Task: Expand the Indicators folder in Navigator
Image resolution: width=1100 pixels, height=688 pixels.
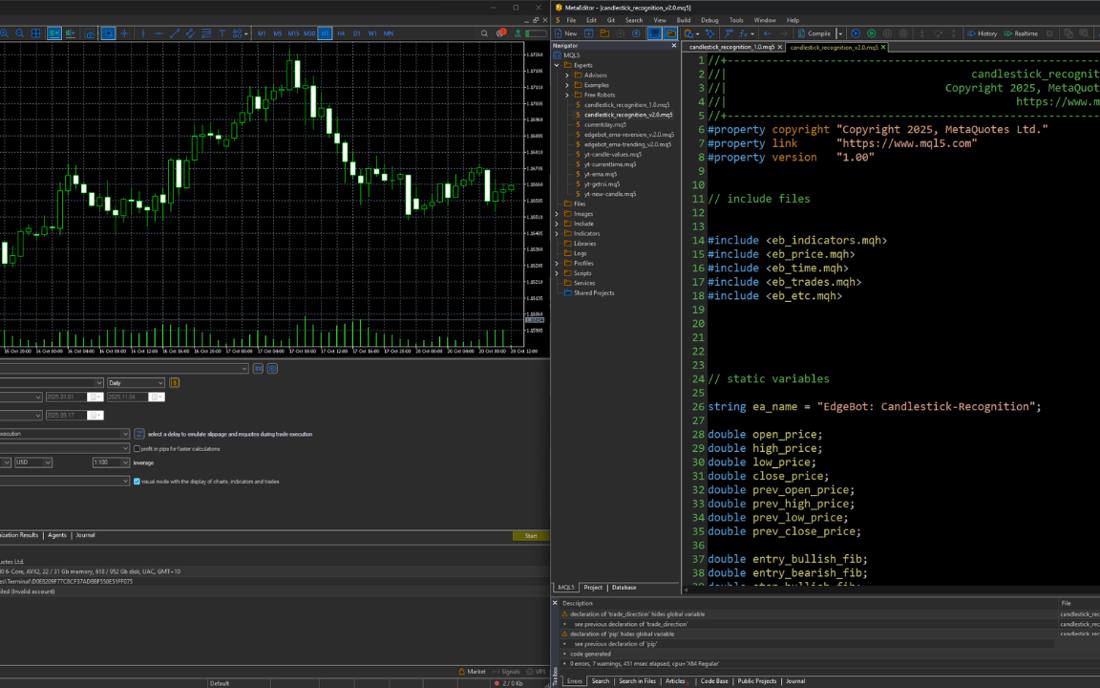Action: pos(558,234)
